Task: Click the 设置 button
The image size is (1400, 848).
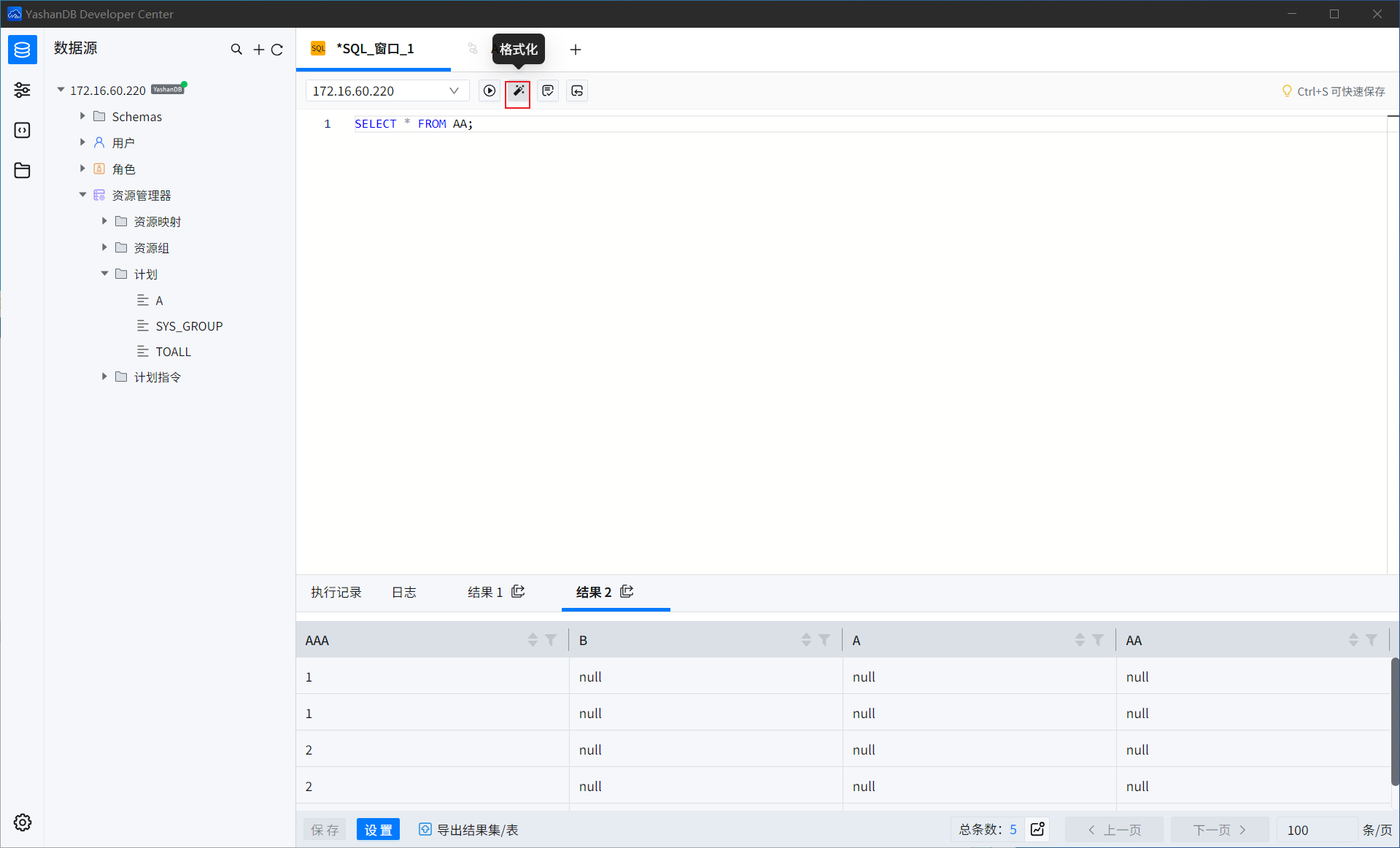Action: point(378,830)
